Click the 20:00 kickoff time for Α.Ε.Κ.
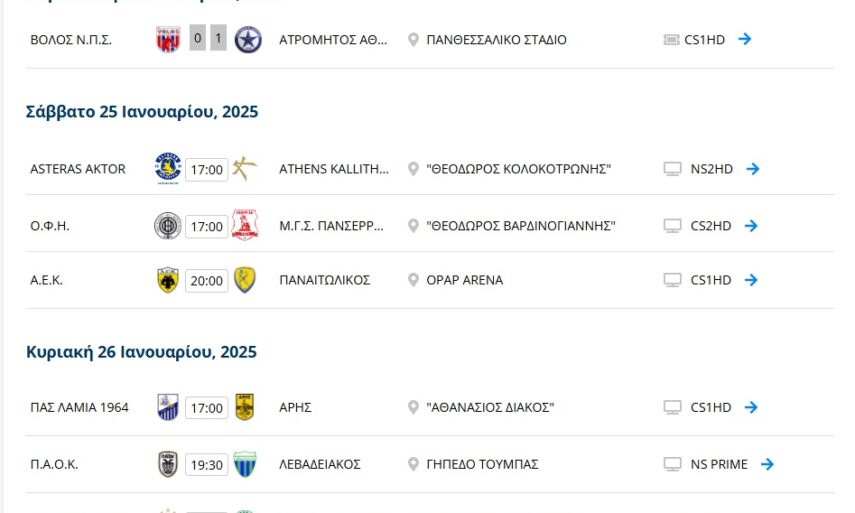Screen dimensions: 855x513 coord(207,281)
